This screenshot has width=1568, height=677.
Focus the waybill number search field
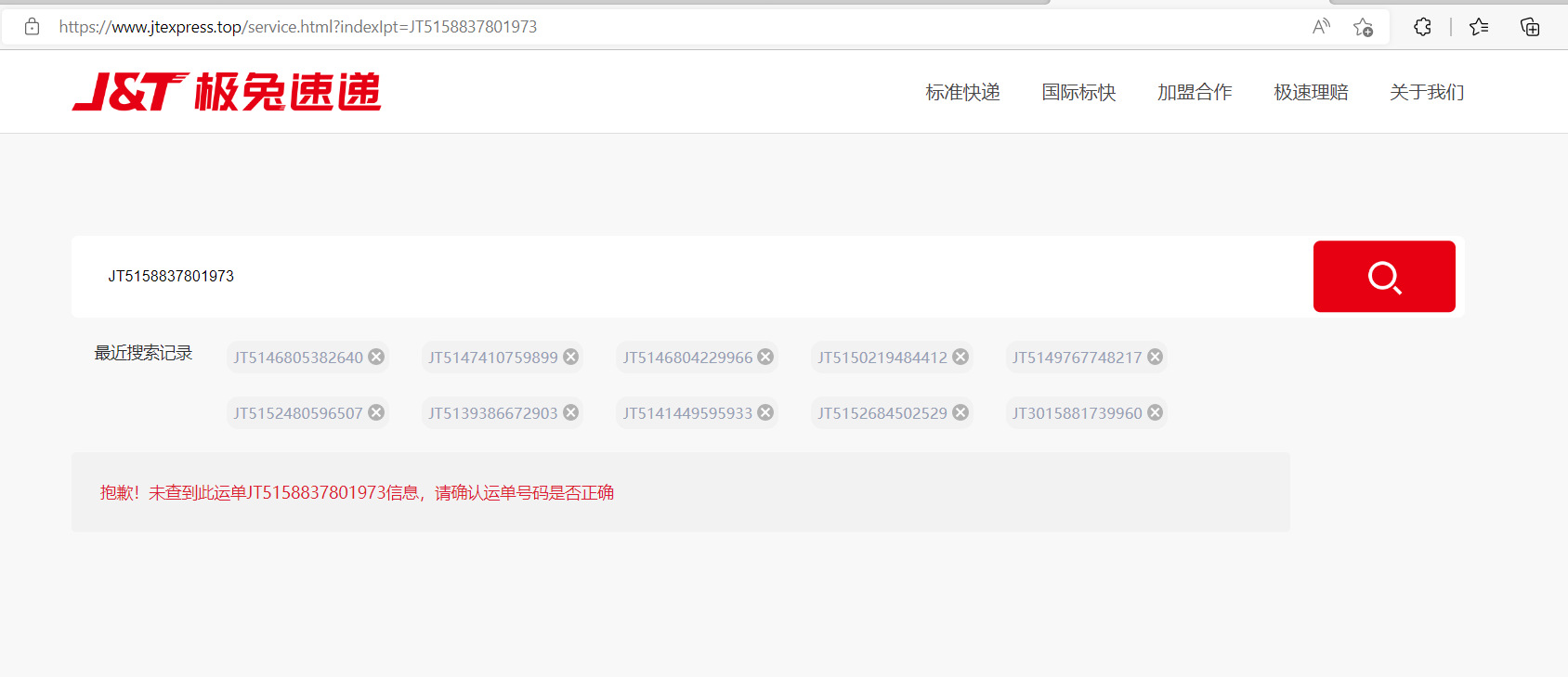(692, 276)
